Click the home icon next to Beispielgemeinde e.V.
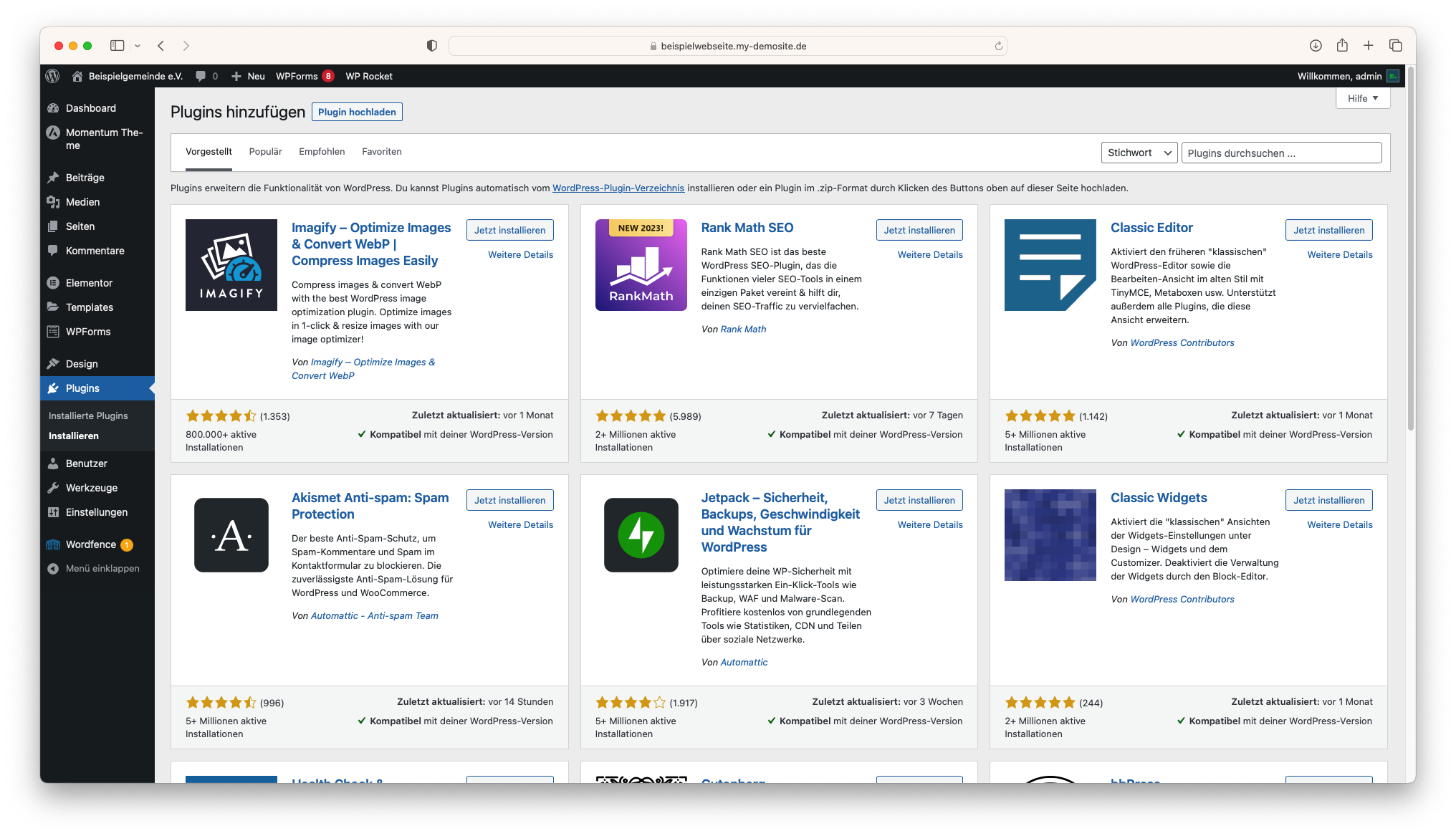The image size is (1456, 836). [x=77, y=76]
